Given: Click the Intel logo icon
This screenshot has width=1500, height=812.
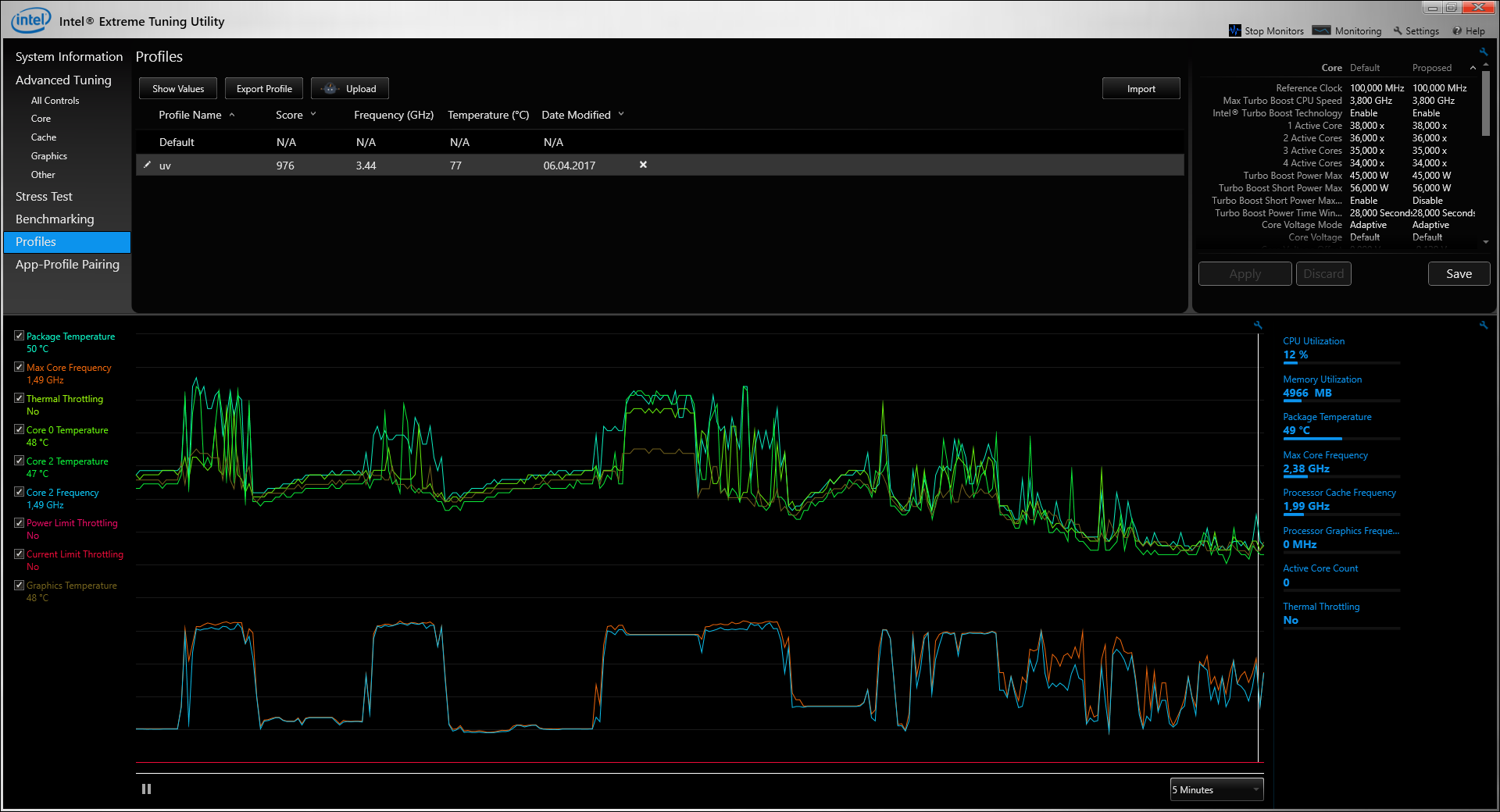Looking at the screenshot, I should (x=31, y=20).
